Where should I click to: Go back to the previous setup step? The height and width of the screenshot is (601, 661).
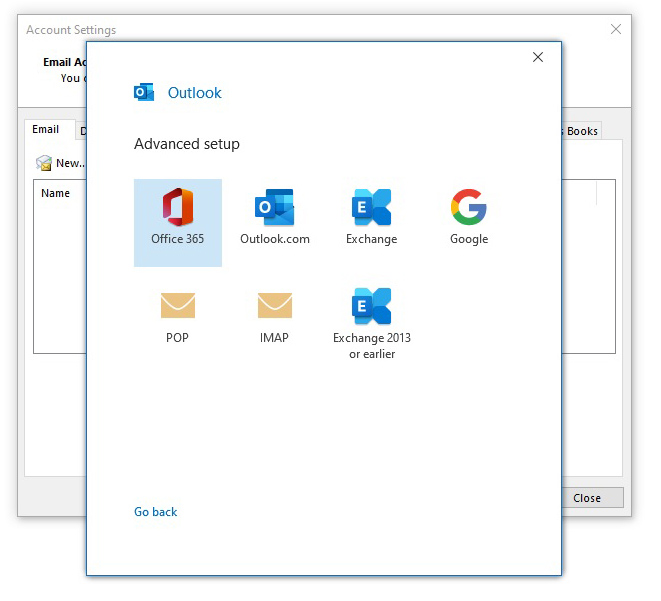pyautogui.click(x=156, y=512)
